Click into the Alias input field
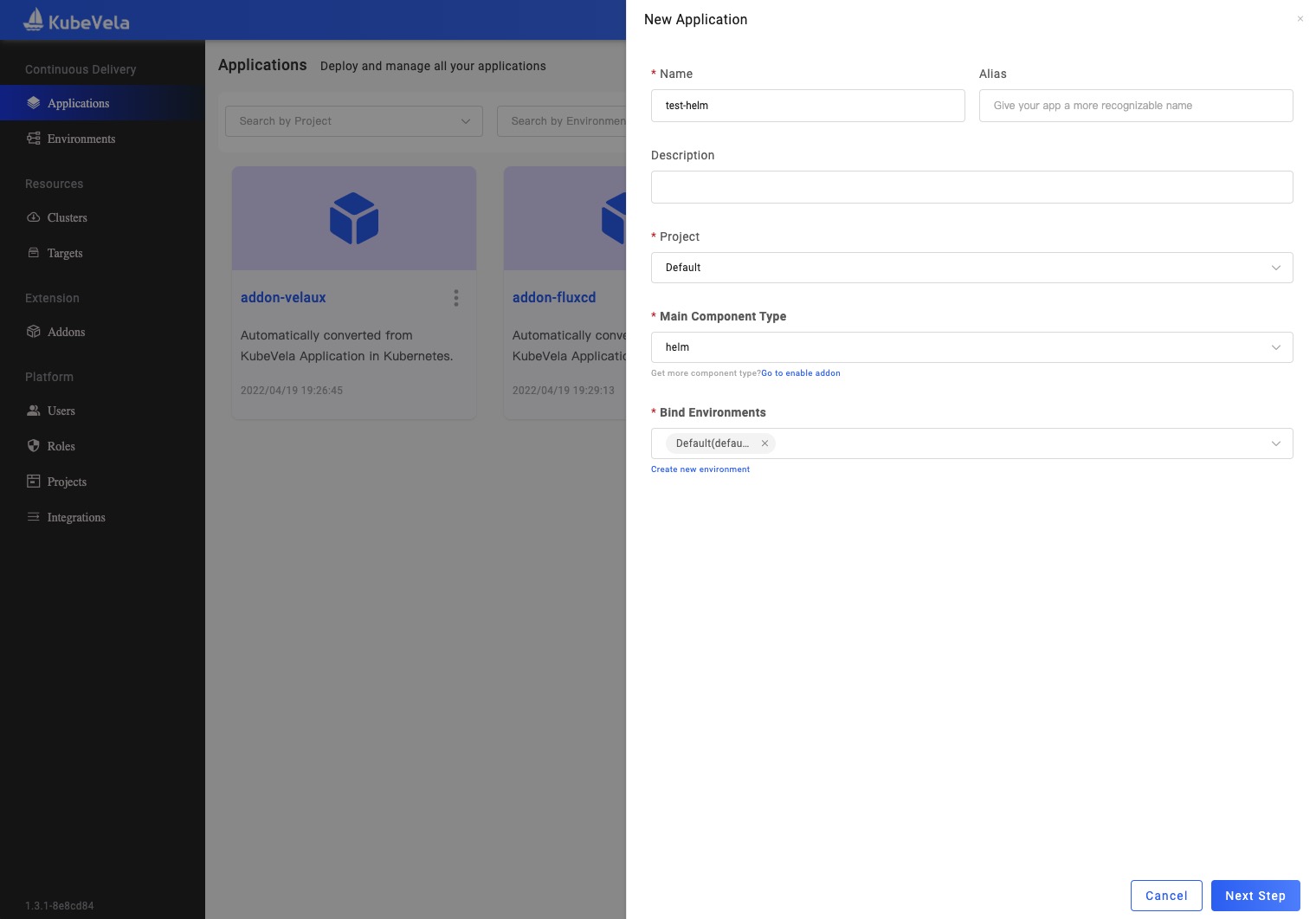Screen dimensions: 1316x919 (x=1135, y=106)
